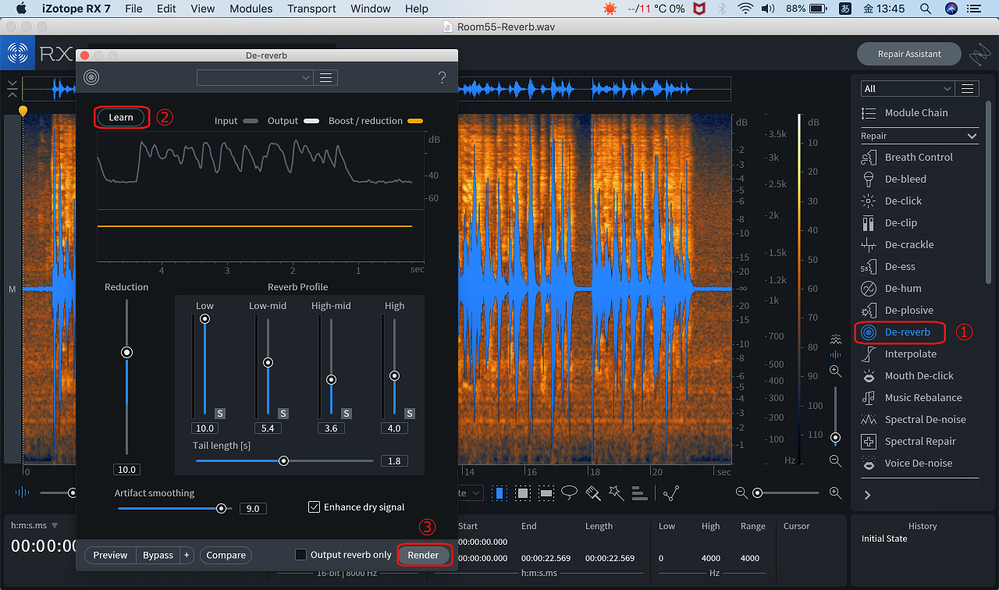Enable the Output reverb only checkbox
Viewport: 999px width, 590px height.
coord(301,554)
